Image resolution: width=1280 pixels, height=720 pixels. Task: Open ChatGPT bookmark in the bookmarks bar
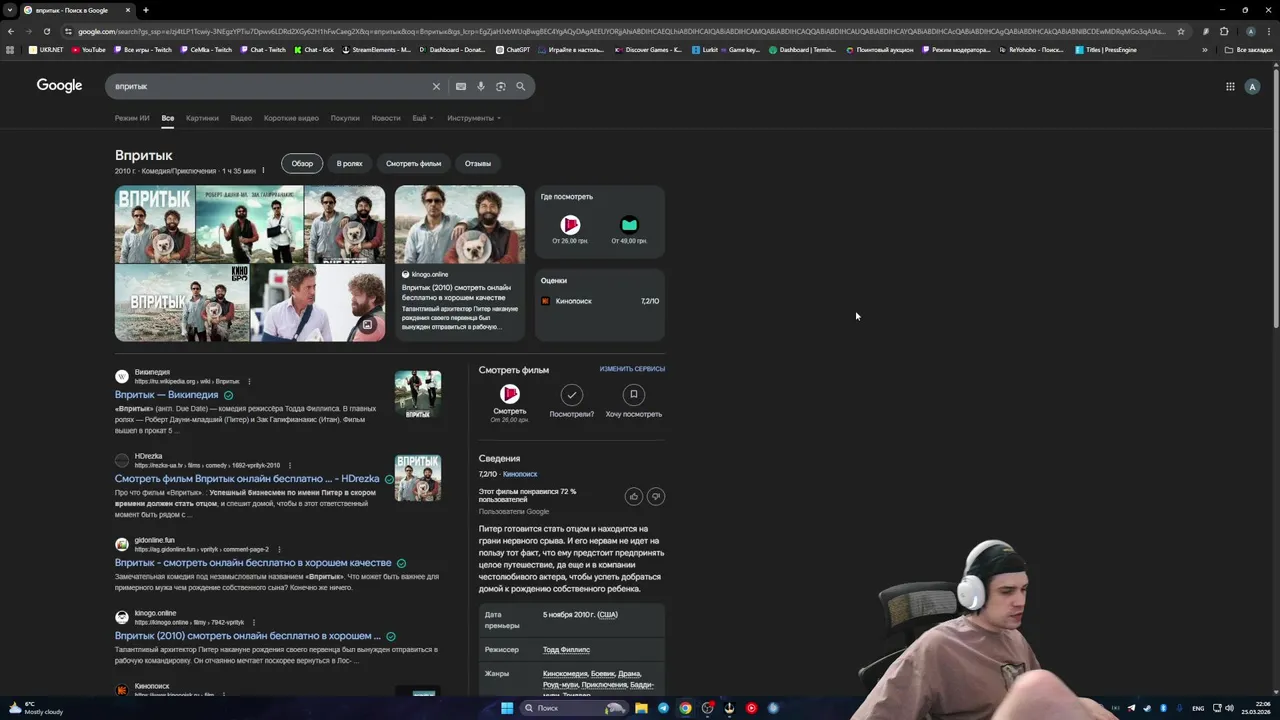point(512,49)
